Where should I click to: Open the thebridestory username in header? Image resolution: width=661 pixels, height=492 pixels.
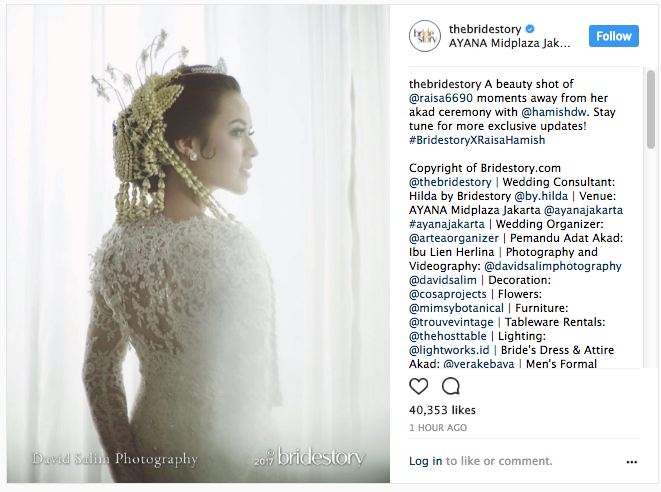point(485,29)
